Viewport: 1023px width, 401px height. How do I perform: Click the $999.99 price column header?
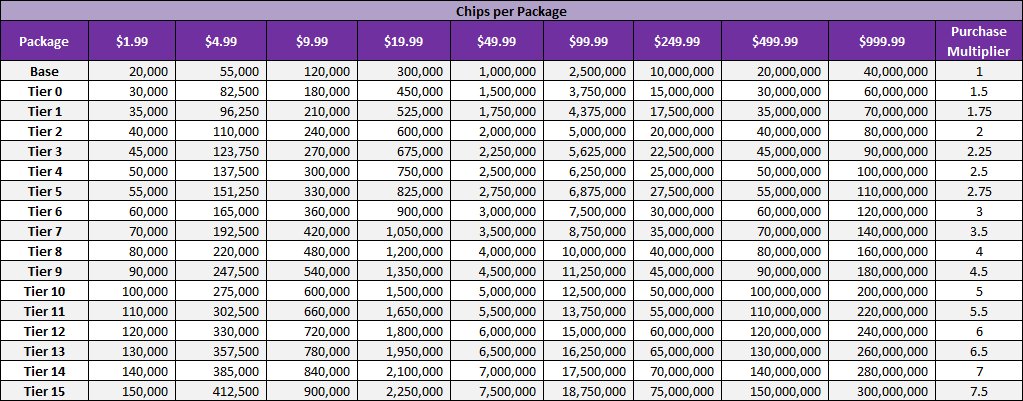[881, 42]
